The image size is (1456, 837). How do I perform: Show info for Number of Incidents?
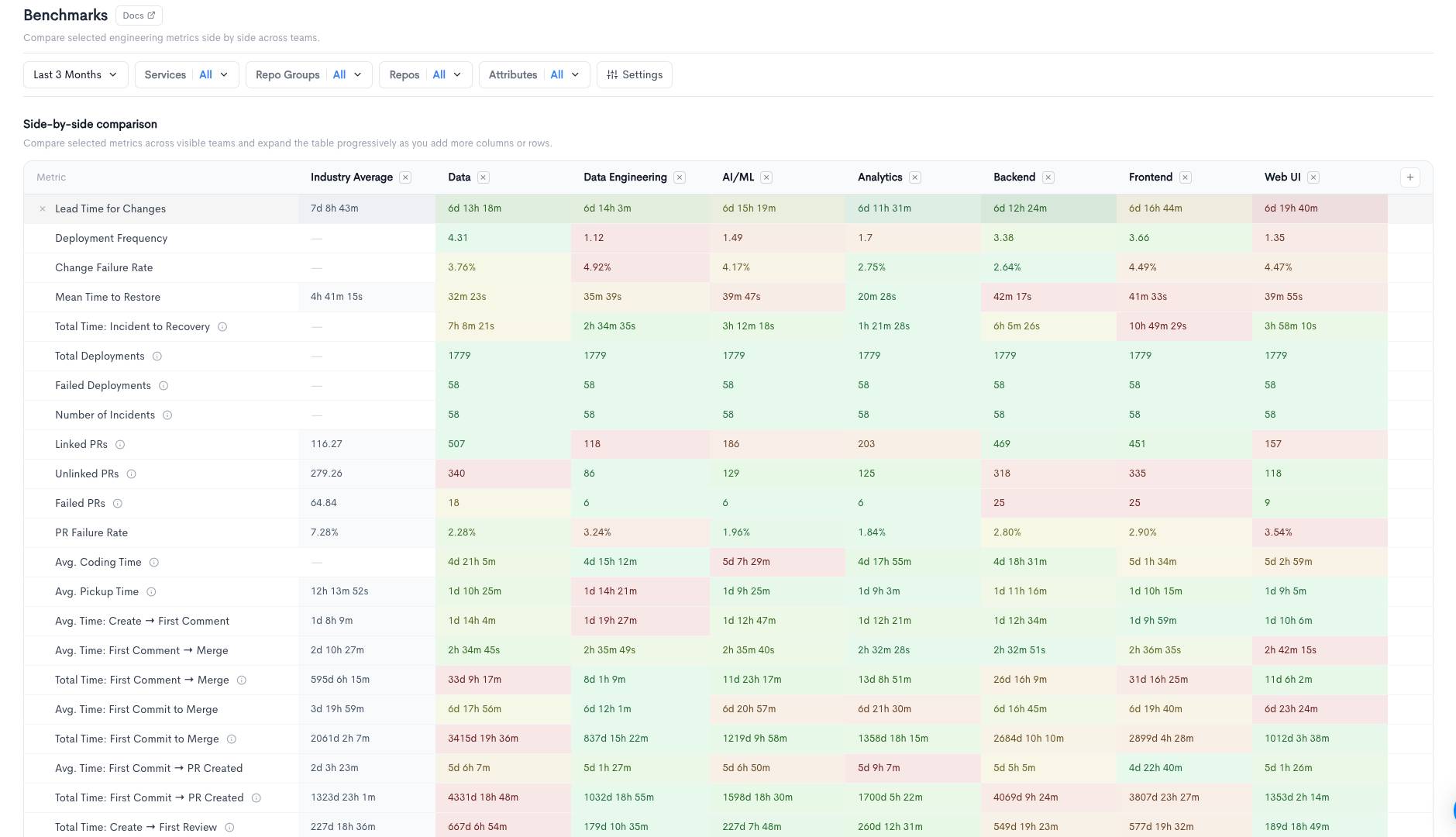pyautogui.click(x=167, y=415)
